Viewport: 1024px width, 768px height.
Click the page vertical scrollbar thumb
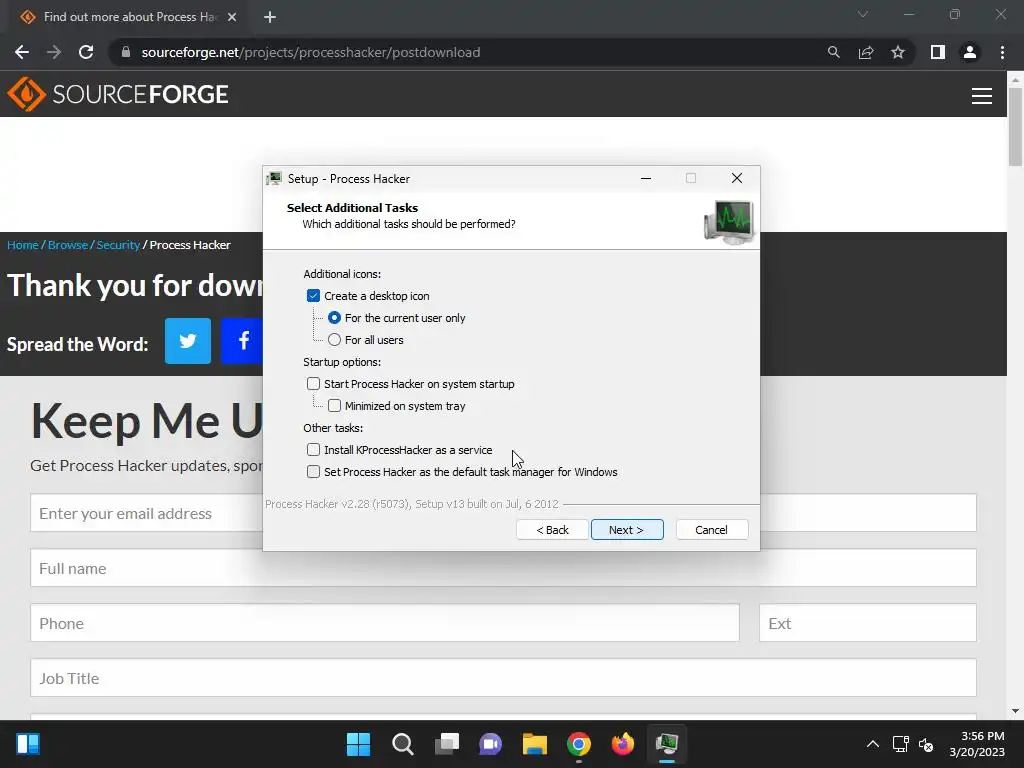coord(1016,127)
